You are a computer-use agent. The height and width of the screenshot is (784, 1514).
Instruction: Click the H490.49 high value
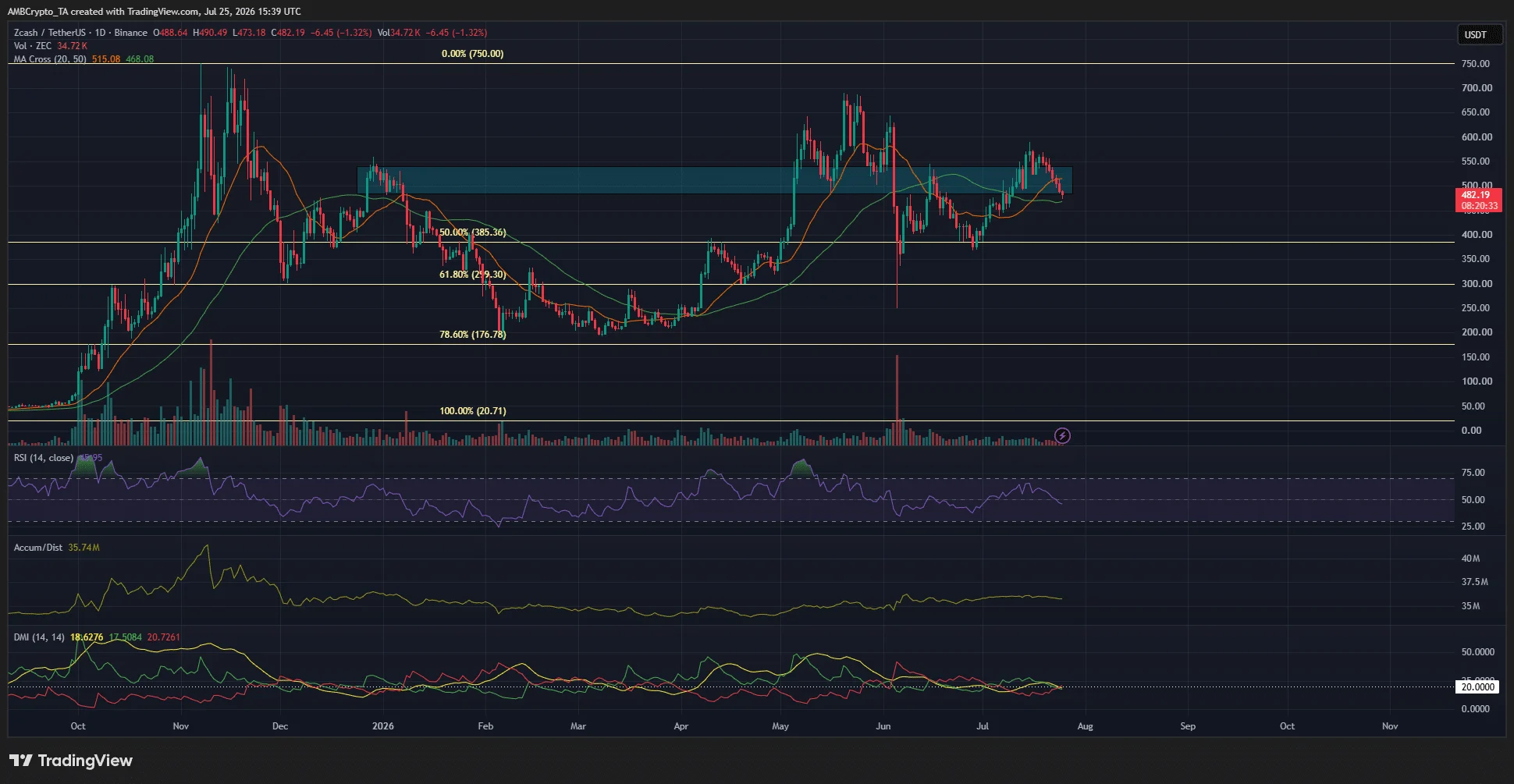click(211, 33)
